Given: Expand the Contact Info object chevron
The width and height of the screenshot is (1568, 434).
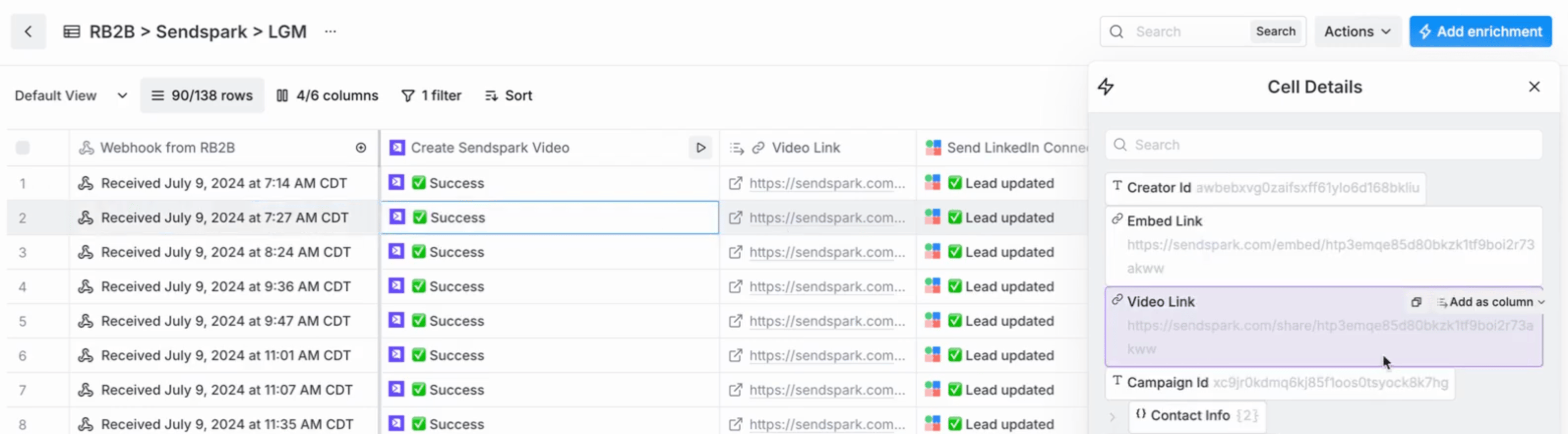Looking at the screenshot, I should point(1112,417).
